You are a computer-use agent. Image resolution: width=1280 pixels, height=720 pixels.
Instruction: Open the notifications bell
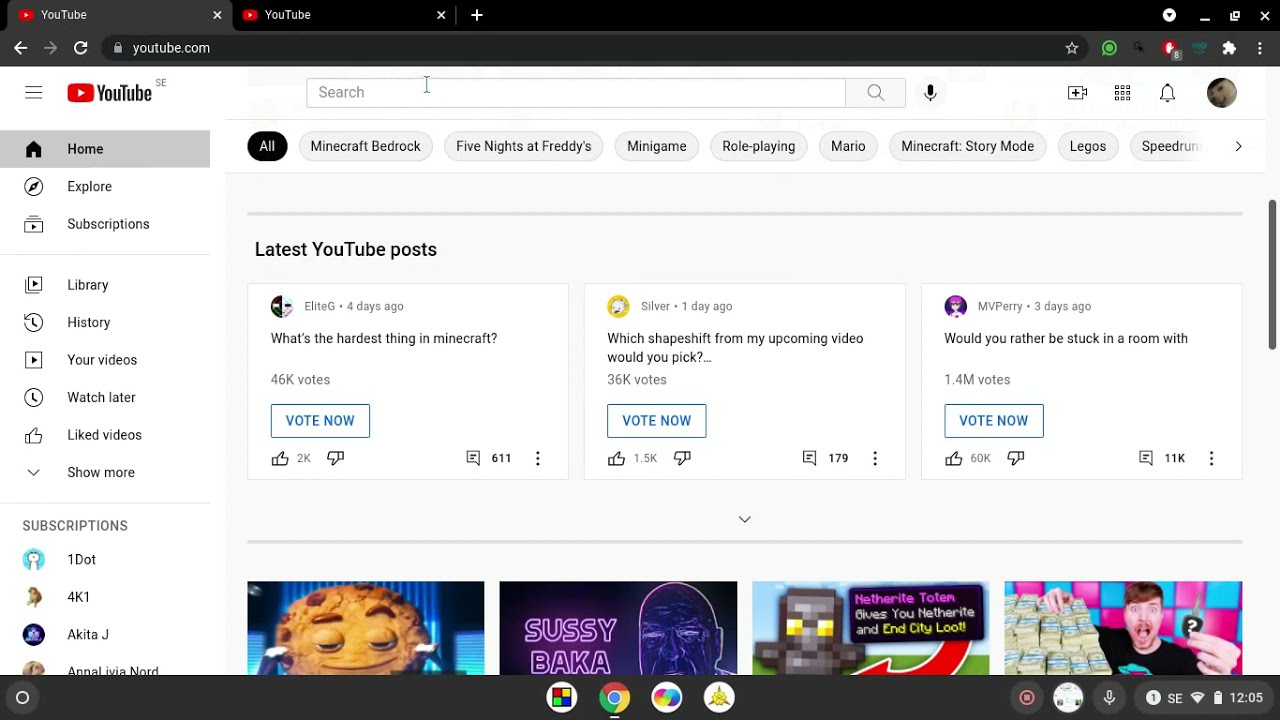click(1167, 93)
